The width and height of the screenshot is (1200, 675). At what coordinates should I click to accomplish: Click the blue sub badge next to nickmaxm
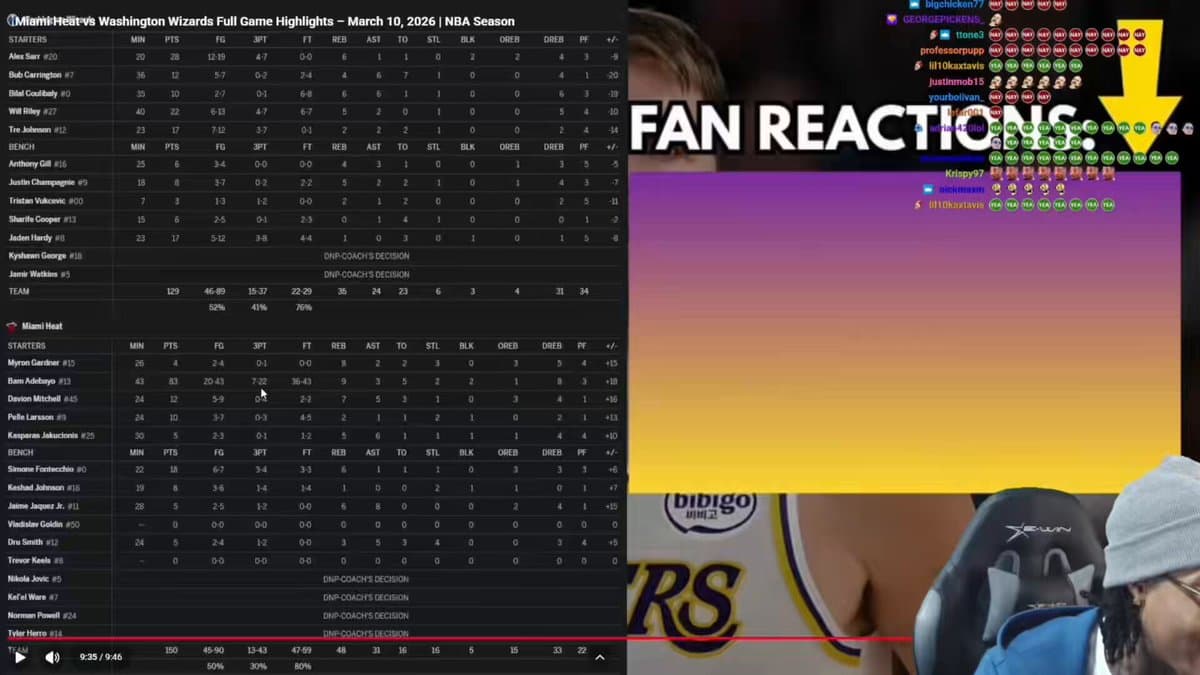[x=929, y=188]
